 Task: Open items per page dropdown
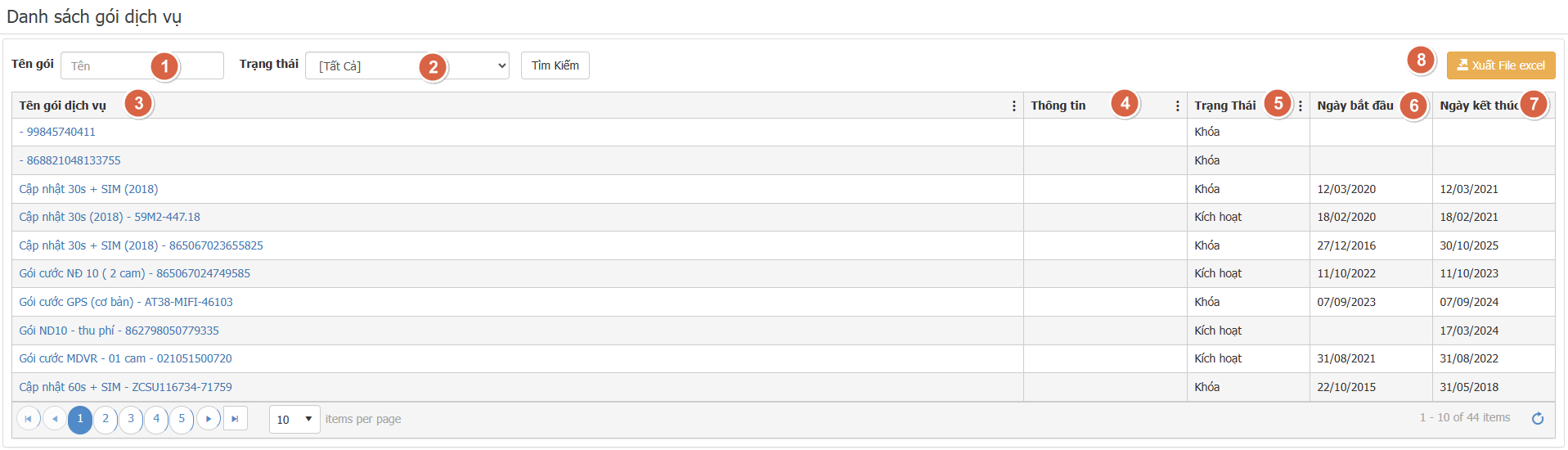294,419
